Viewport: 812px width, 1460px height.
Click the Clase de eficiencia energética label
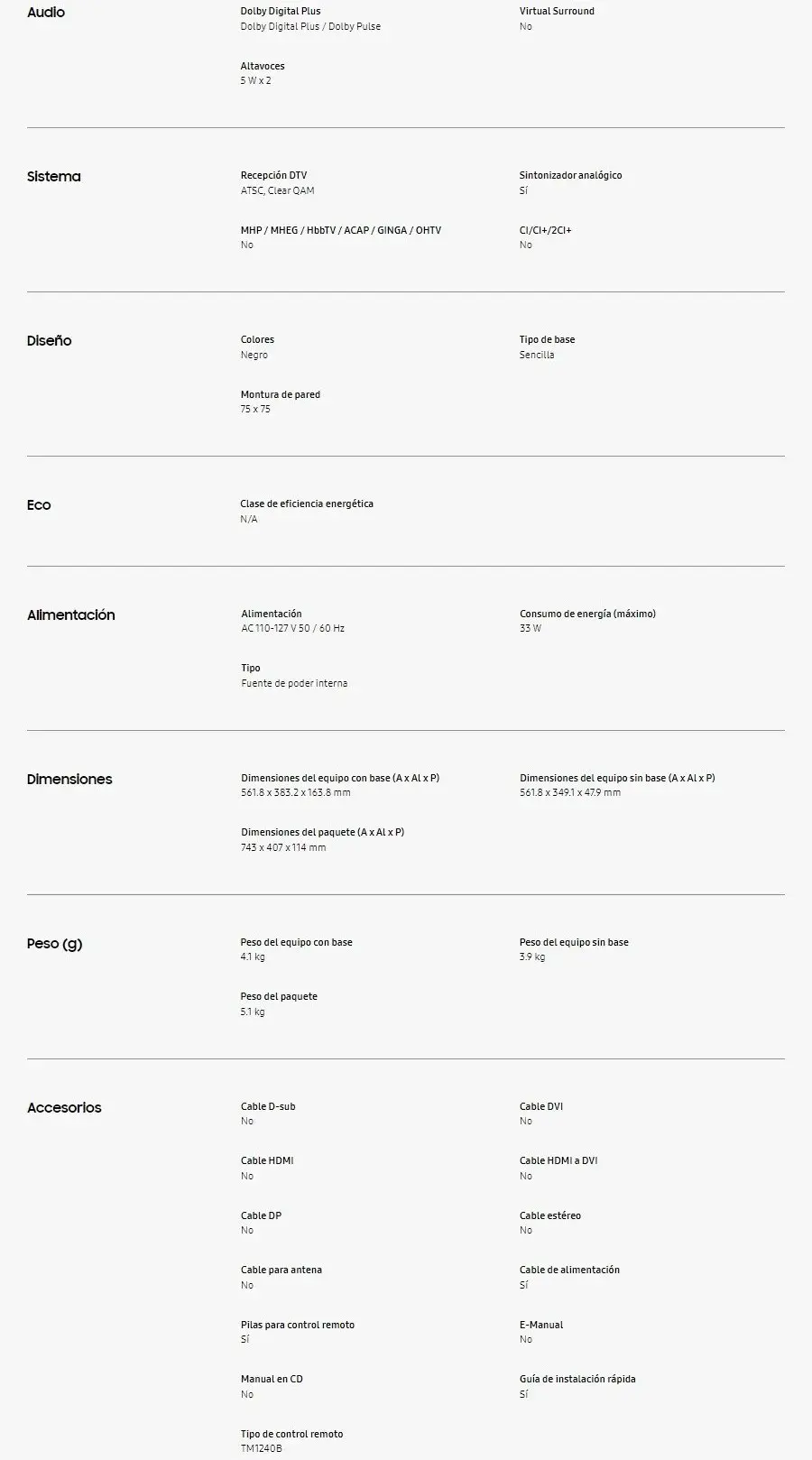tap(307, 504)
